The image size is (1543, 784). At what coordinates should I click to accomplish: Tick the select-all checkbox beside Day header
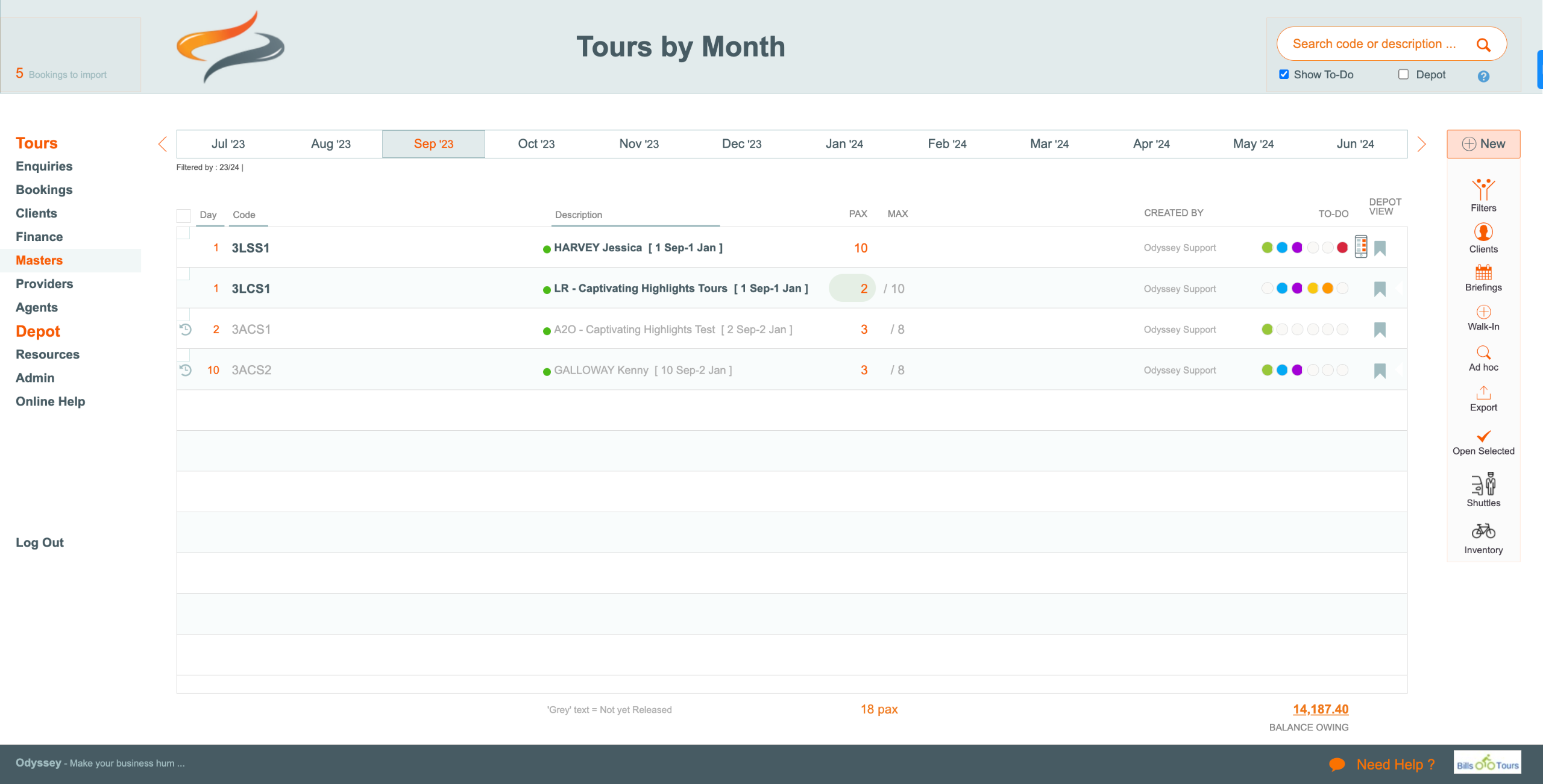tap(184, 215)
